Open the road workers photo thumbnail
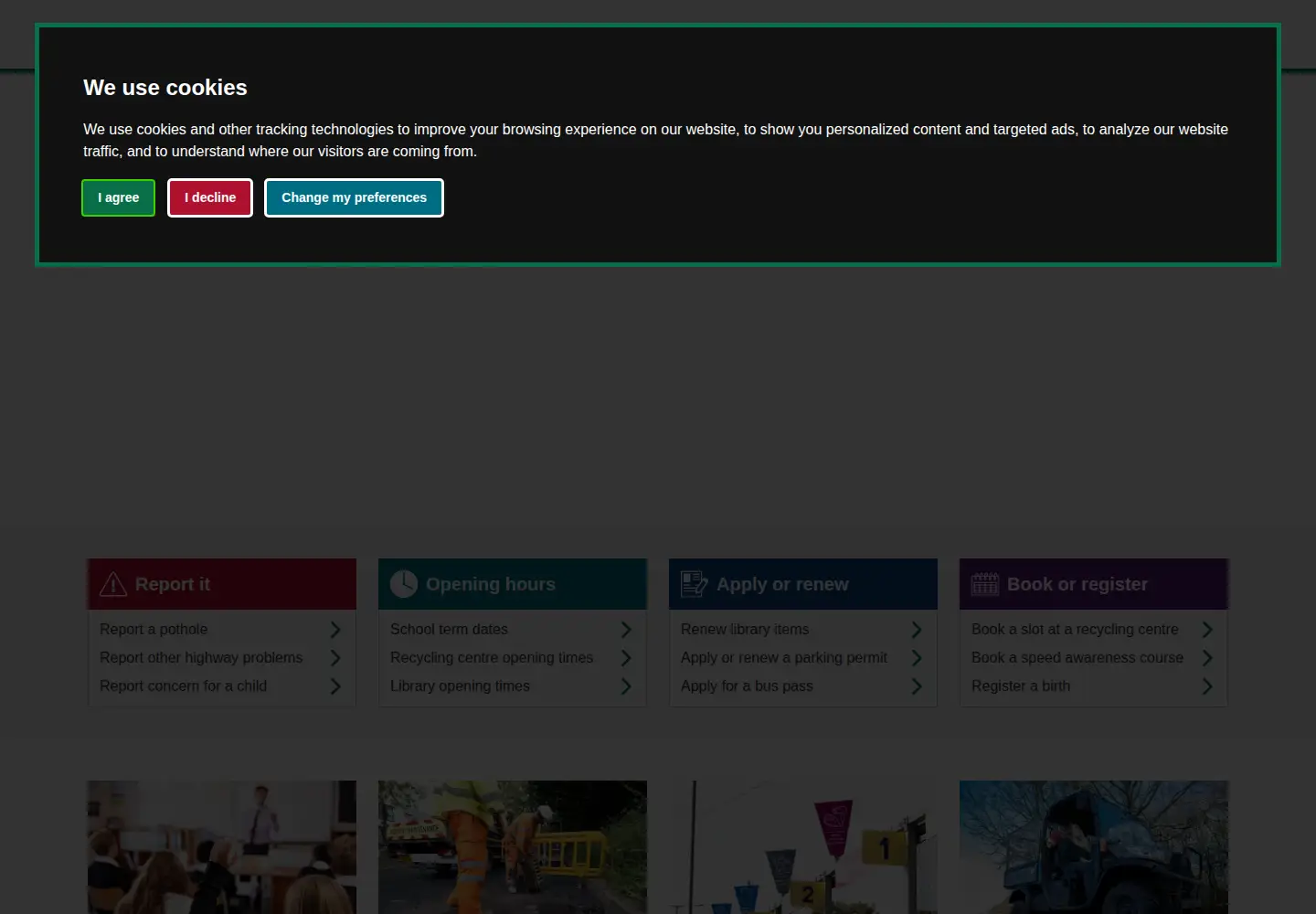Viewport: 1316px width, 914px height. (x=513, y=847)
